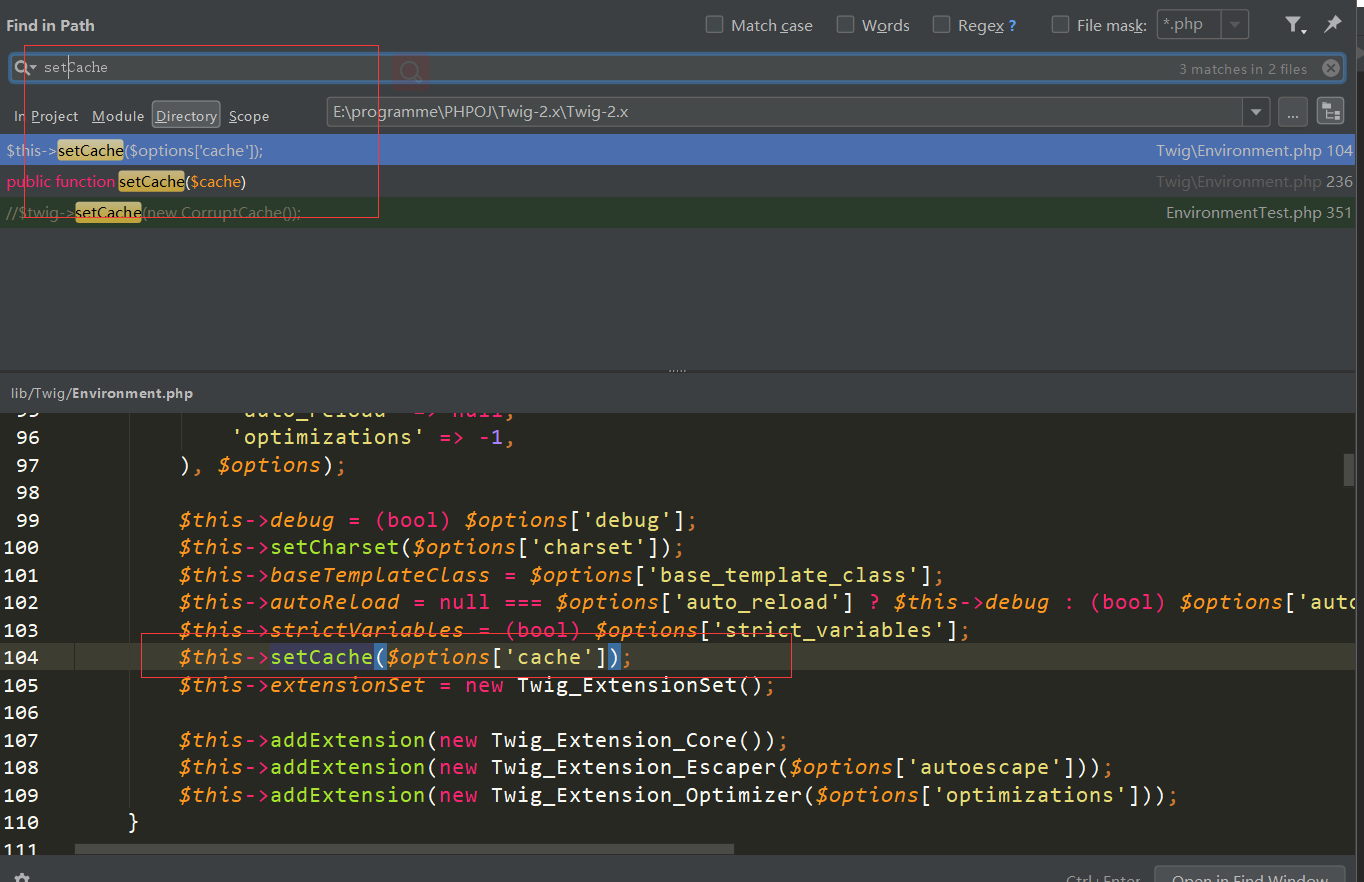Click '3 matches in 2 files' text
Image resolution: width=1364 pixels, height=882 pixels.
click(1243, 69)
